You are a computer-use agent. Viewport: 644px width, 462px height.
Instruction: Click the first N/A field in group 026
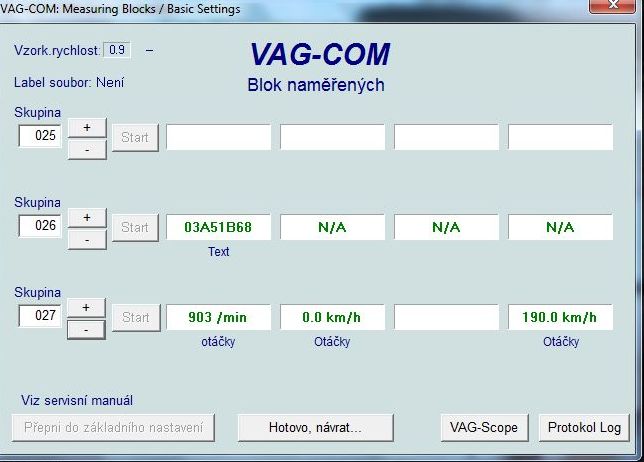[x=332, y=227]
